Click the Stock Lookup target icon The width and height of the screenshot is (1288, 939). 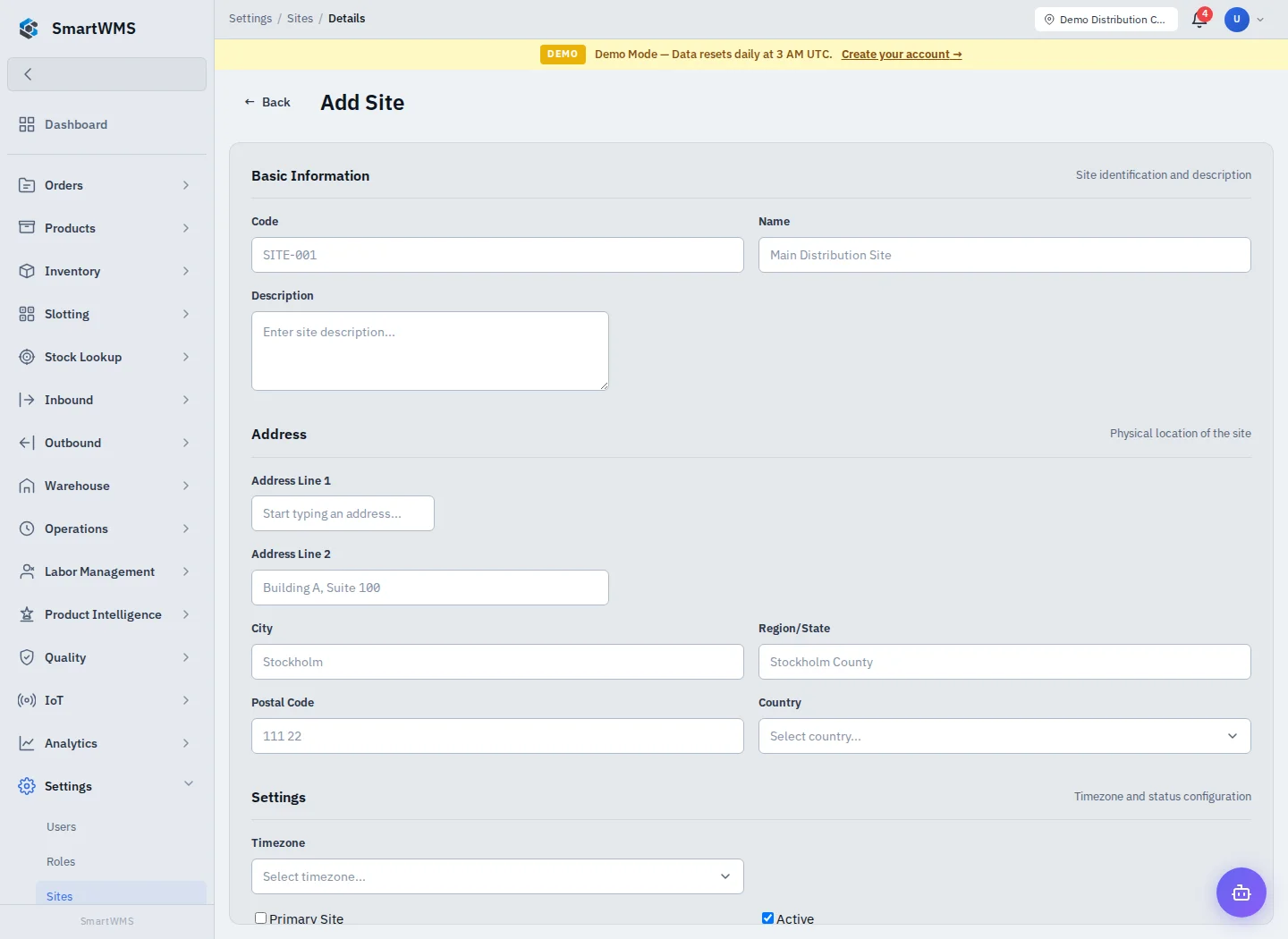click(x=27, y=357)
